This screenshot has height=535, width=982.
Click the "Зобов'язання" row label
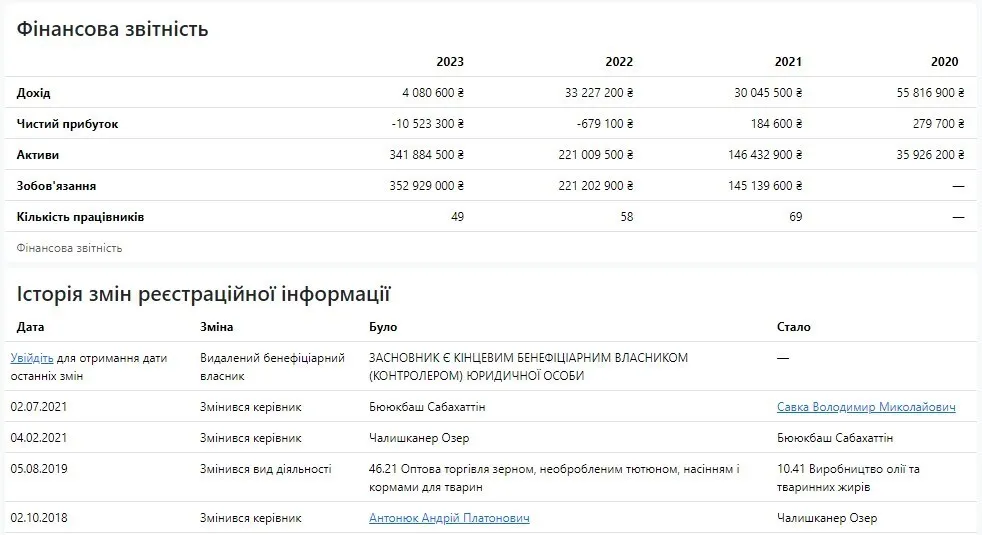point(57,186)
